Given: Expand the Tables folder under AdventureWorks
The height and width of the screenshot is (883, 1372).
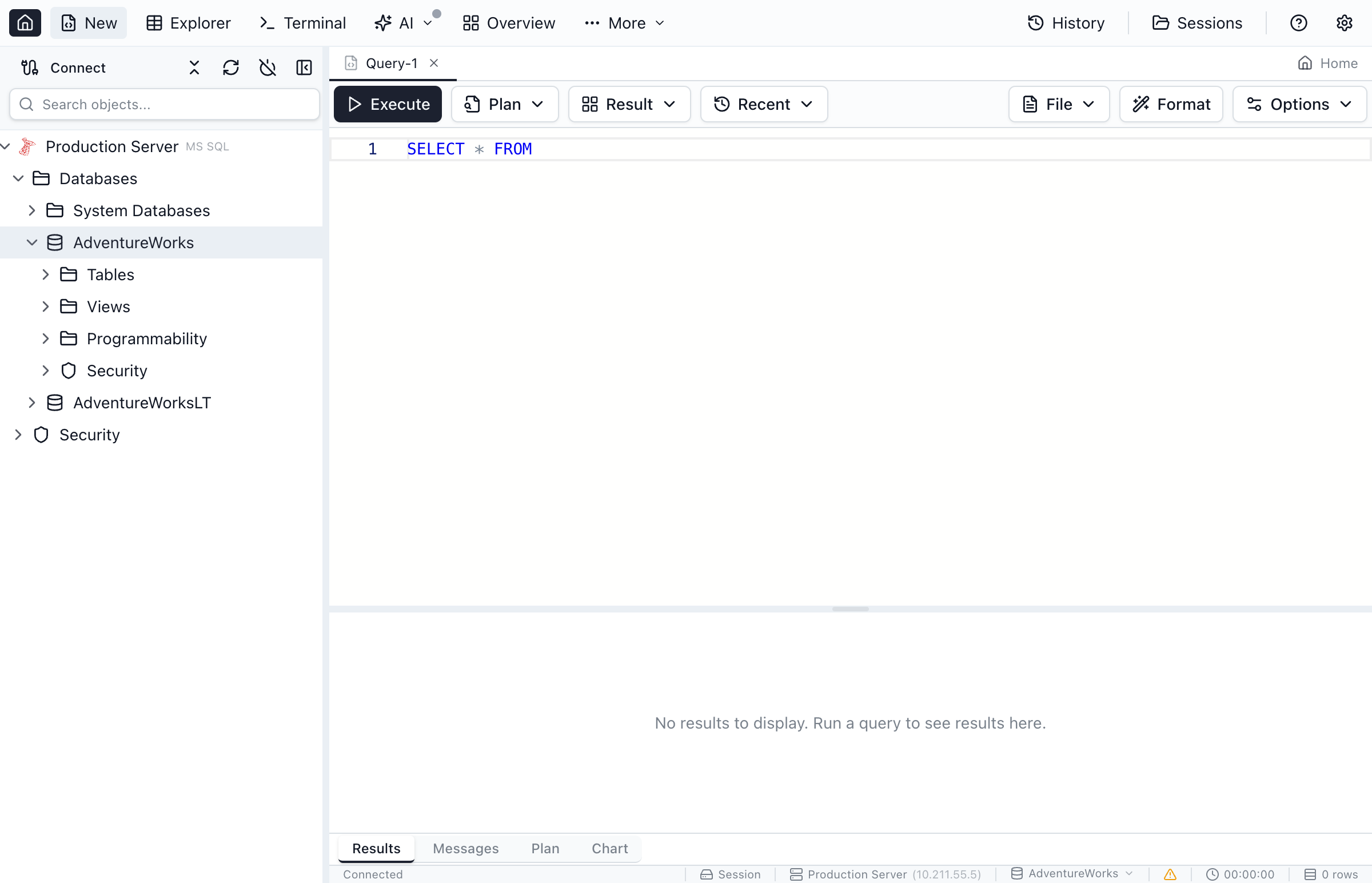Looking at the screenshot, I should 46,274.
